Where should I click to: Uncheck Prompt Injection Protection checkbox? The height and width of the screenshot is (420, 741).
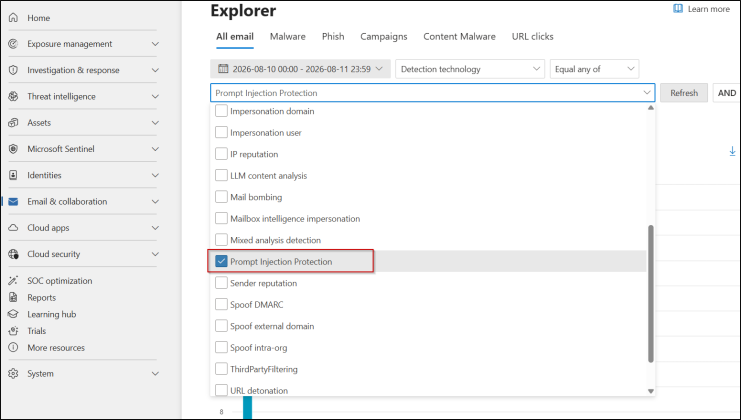click(x=221, y=261)
